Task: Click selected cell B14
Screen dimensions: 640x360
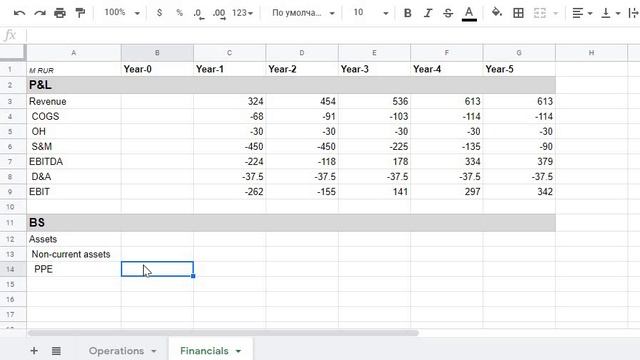Action: point(157,269)
